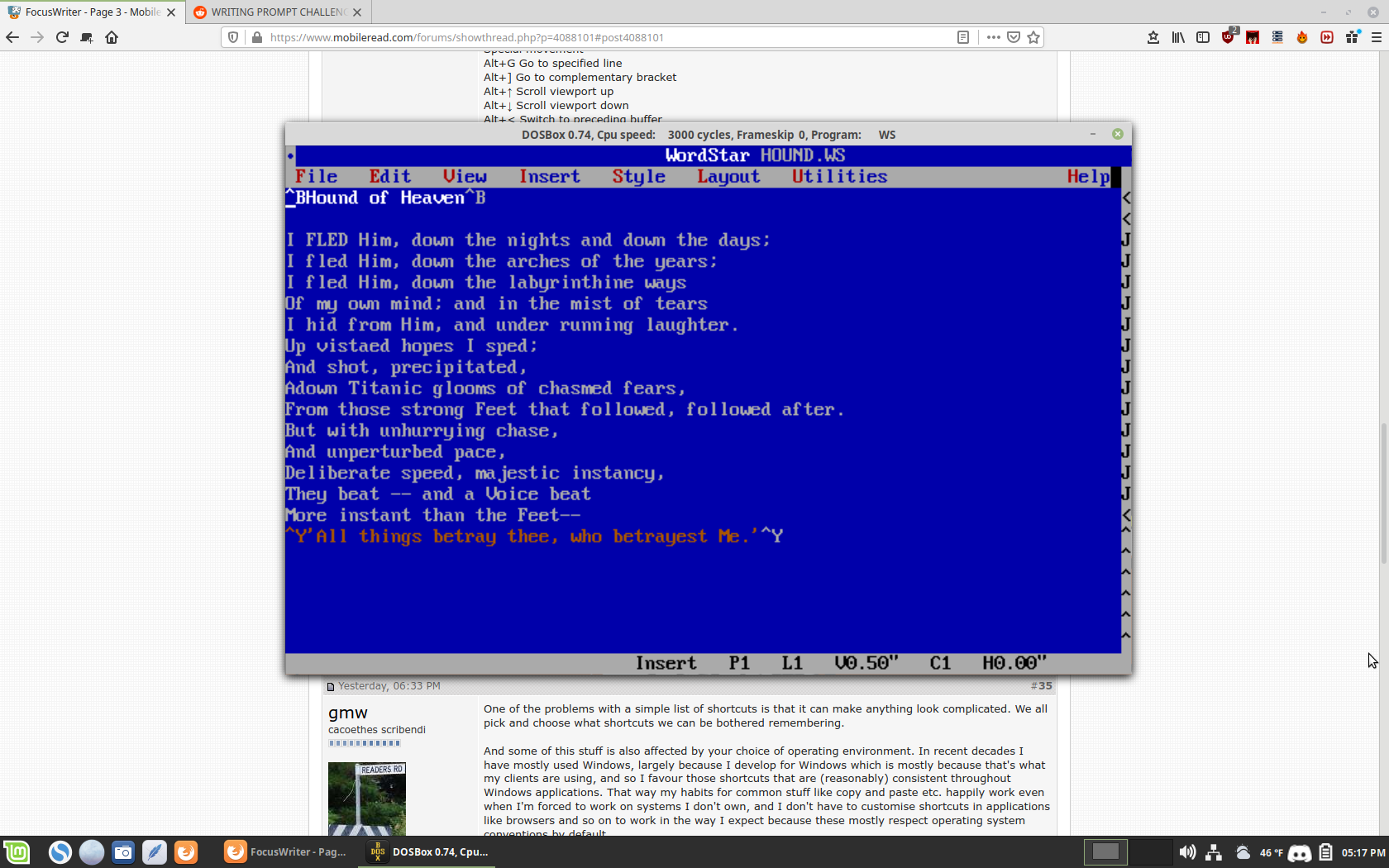This screenshot has height=868, width=1389.
Task: Open the calendar from the 05:17 PM clock
Action: 1363,852
